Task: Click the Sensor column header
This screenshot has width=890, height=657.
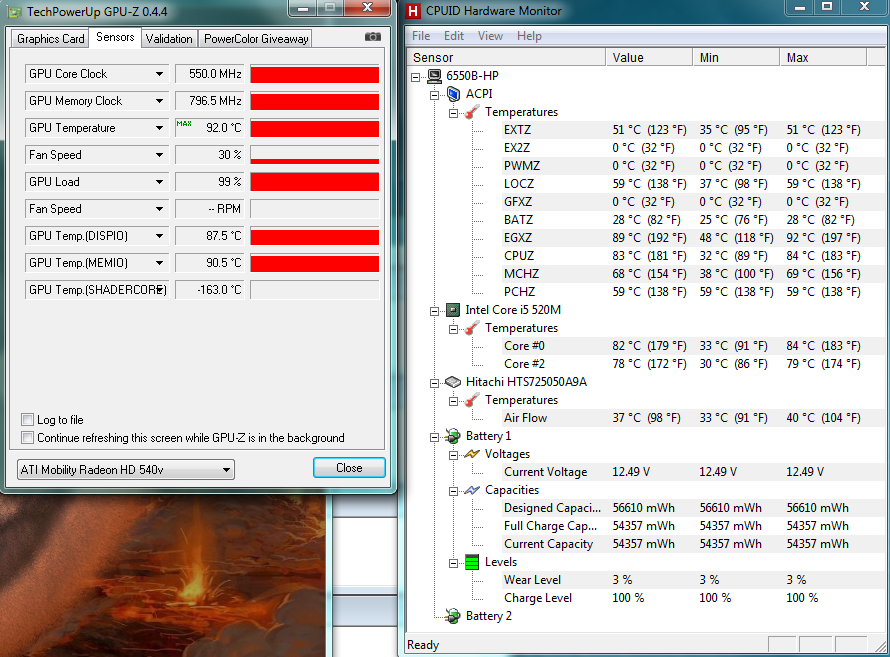Action: (x=506, y=57)
